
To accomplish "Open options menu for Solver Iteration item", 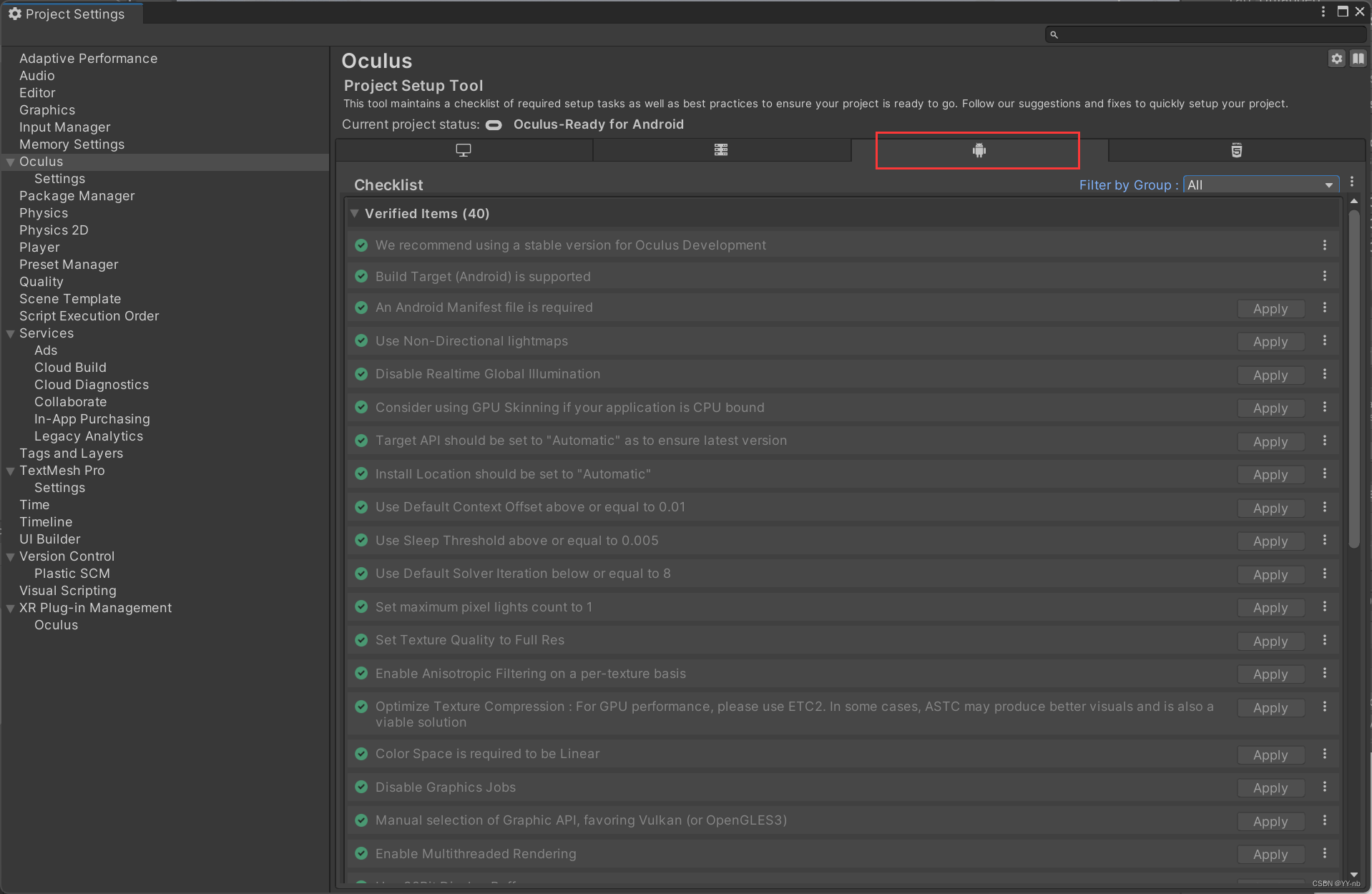I will click(1324, 574).
